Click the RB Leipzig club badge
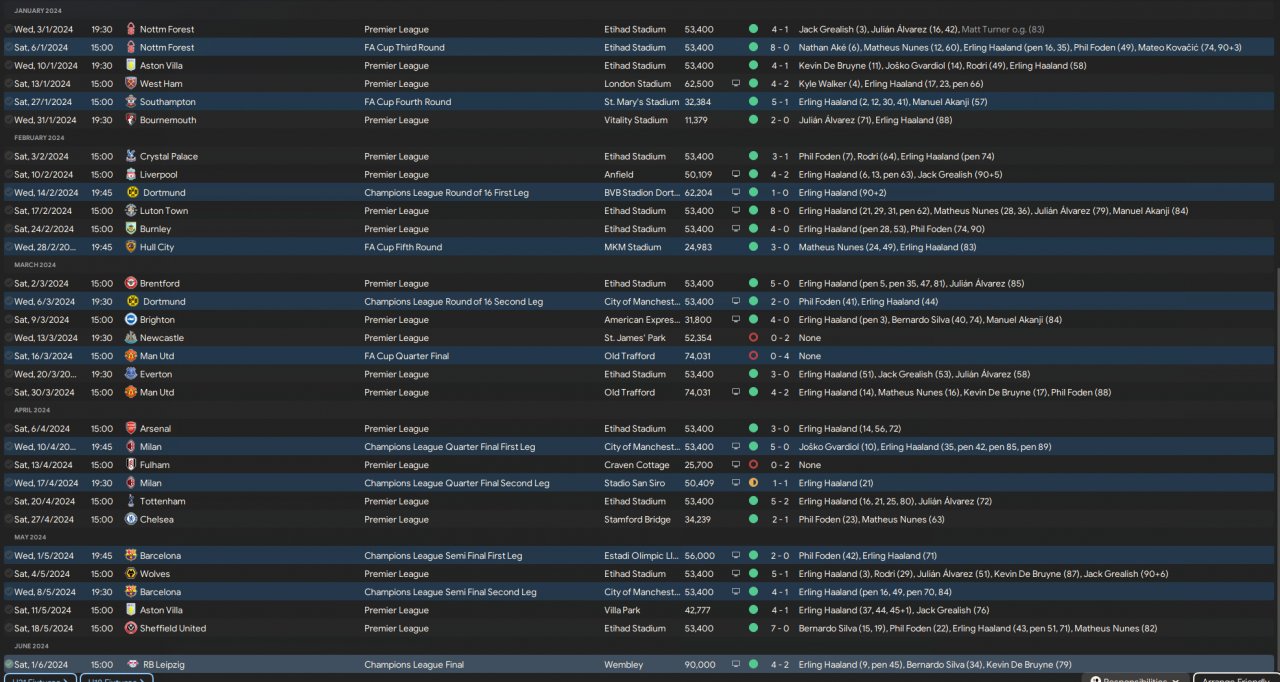This screenshot has width=1280, height=682. (x=131, y=665)
